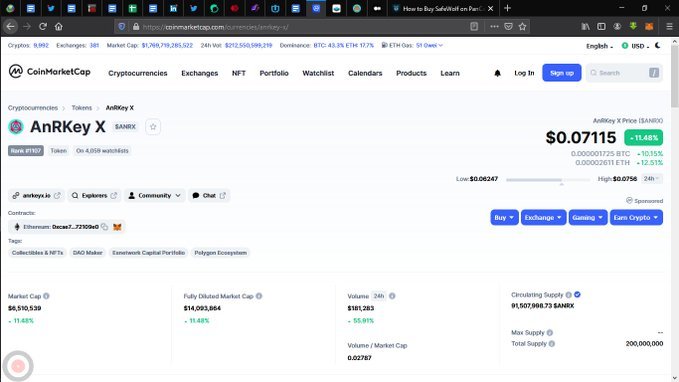The image size is (679, 382).
Task: Open the Earn Crypto dropdown
Action: 636,217
